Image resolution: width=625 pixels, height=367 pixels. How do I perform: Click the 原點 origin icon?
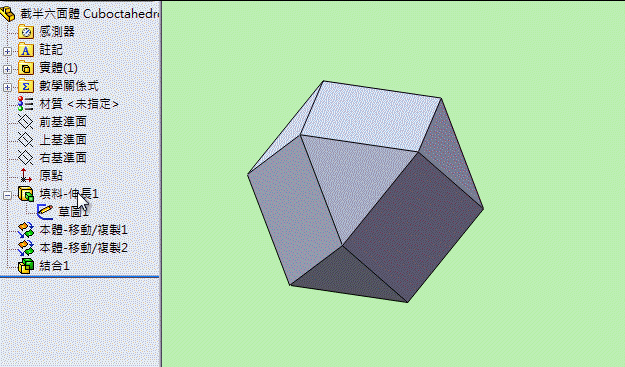[26, 175]
